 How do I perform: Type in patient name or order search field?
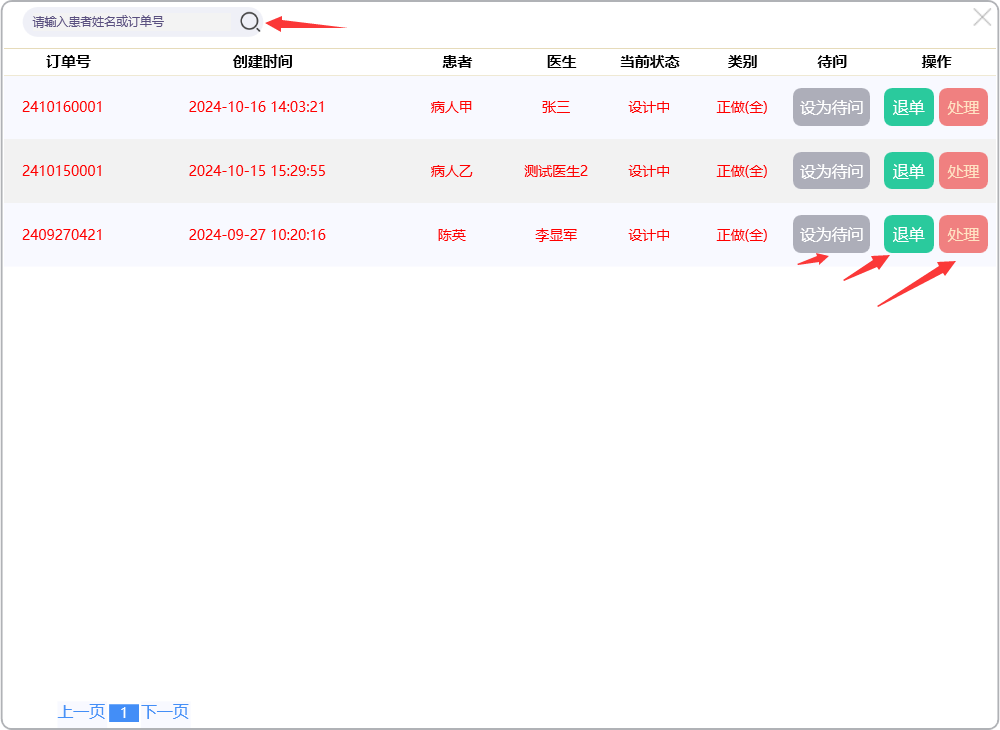[128, 21]
